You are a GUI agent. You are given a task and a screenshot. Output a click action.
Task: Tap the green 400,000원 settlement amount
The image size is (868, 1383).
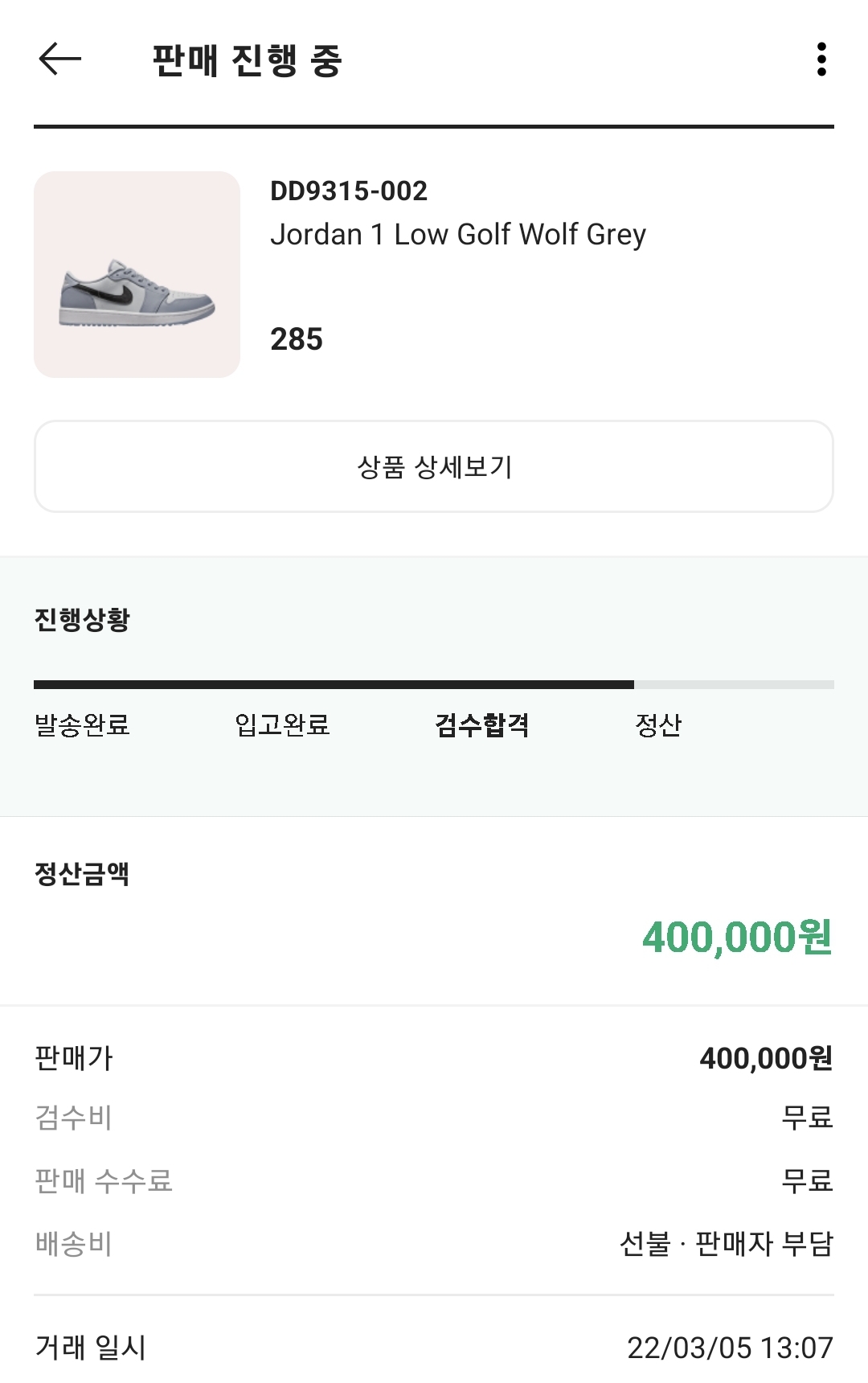737,937
